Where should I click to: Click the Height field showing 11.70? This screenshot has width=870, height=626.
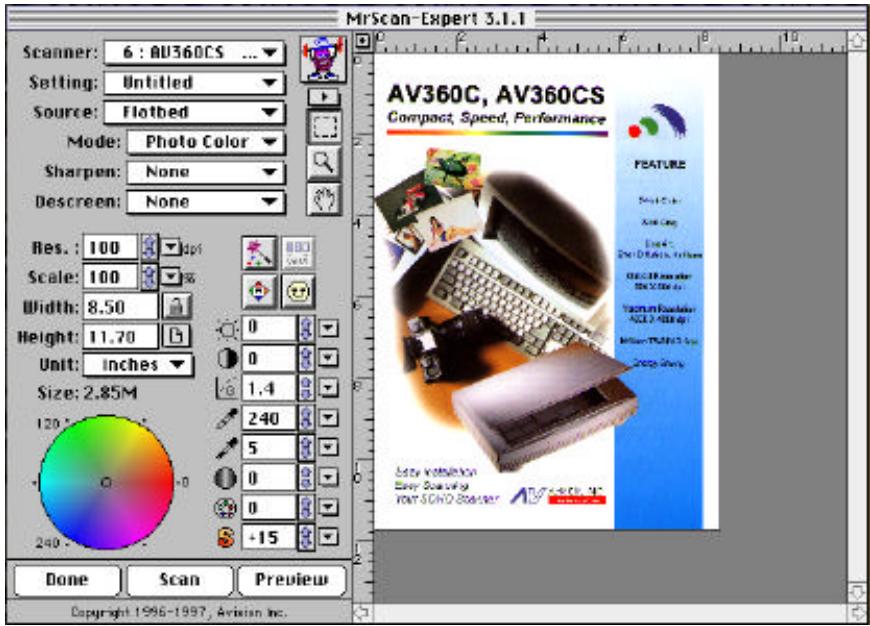tap(120, 336)
